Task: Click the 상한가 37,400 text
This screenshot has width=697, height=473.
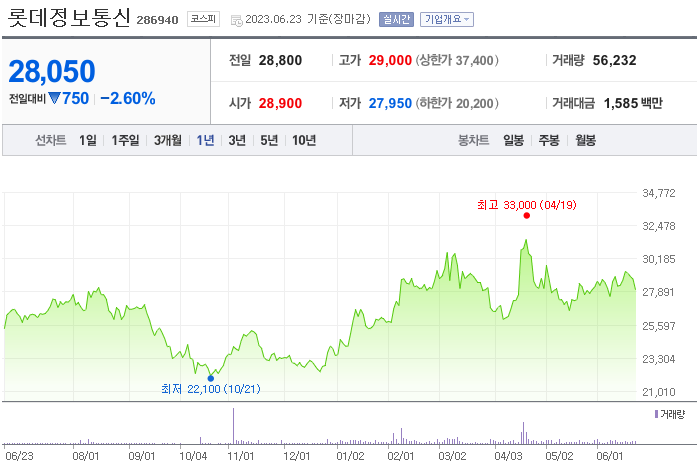Action: (x=457, y=60)
